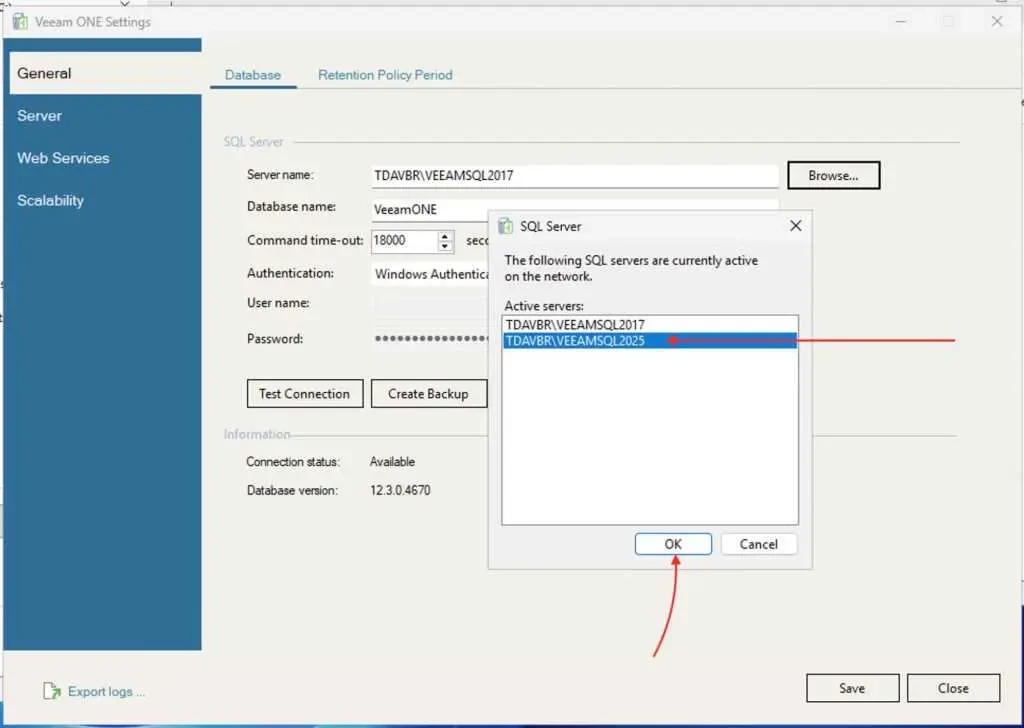This screenshot has height=728, width=1024.
Task: Save the Veeam ONE settings
Action: pyautogui.click(x=852, y=688)
